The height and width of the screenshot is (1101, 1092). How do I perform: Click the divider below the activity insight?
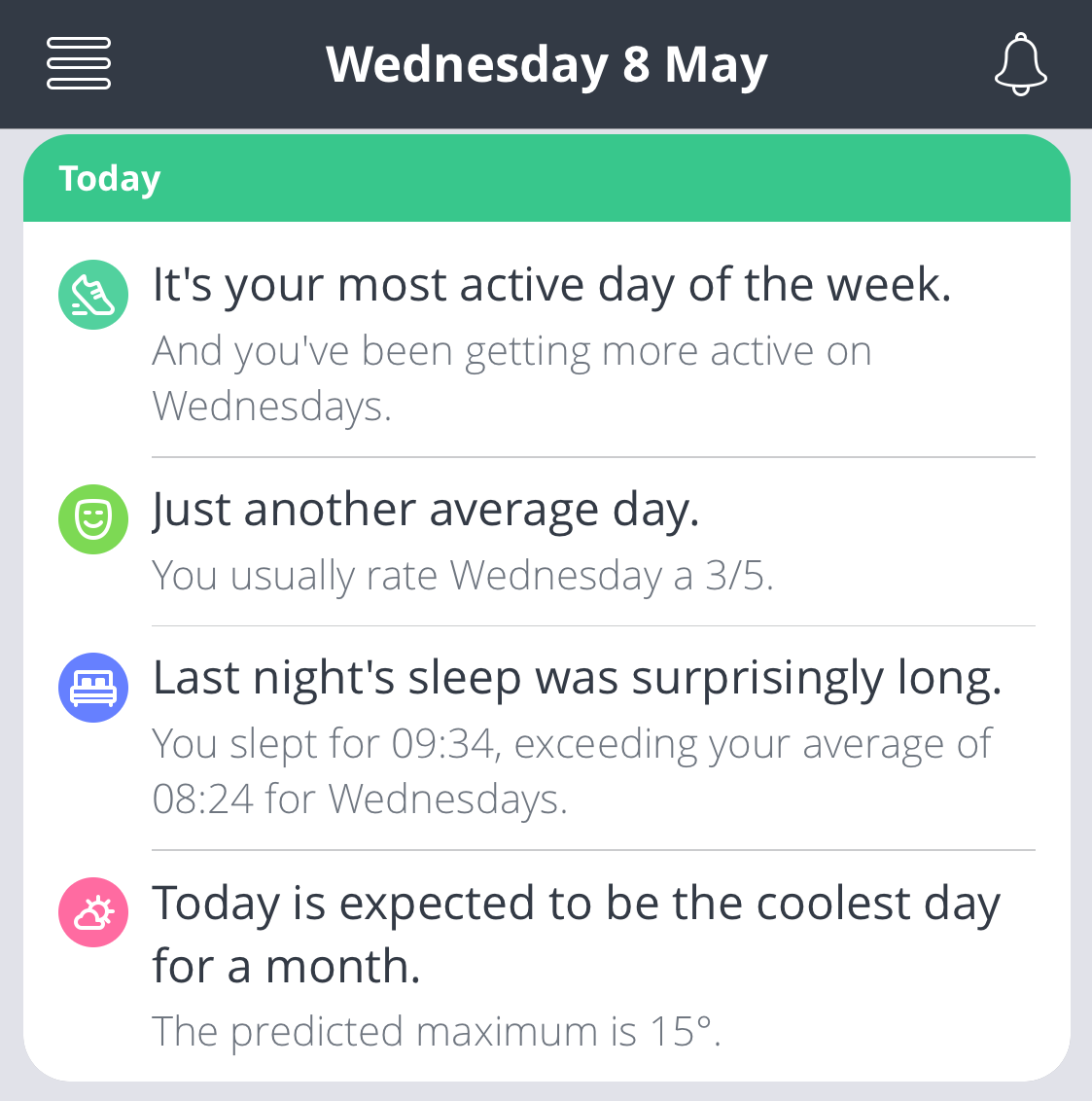point(594,457)
